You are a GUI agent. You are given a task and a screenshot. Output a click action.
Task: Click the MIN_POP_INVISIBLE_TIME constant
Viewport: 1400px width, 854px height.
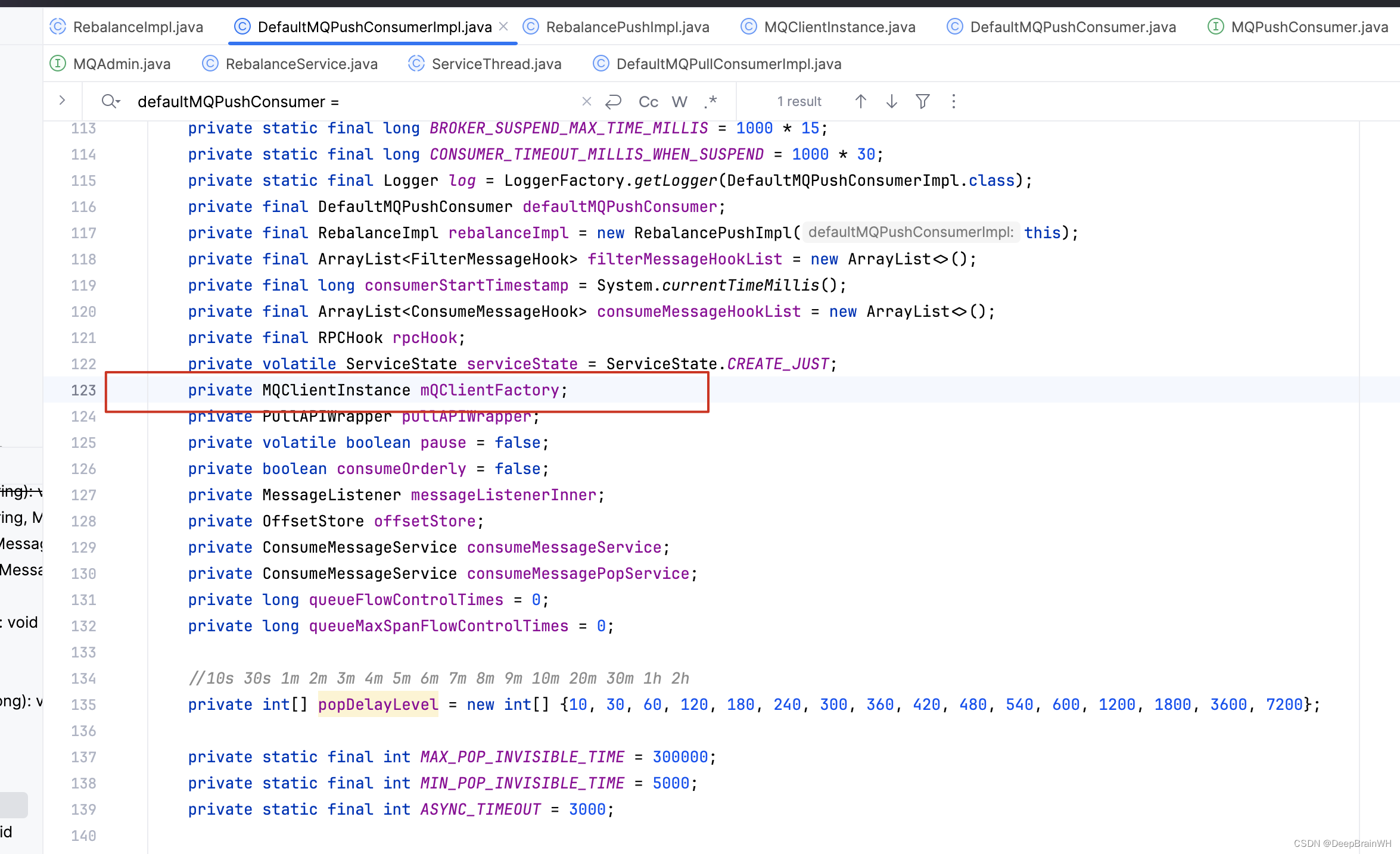522,783
